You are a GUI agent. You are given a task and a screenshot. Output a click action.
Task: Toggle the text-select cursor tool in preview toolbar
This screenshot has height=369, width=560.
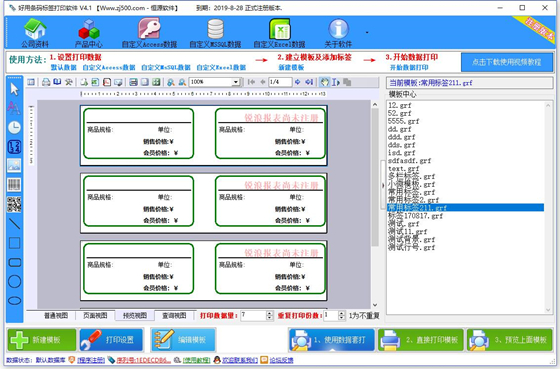pyautogui.click(x=336, y=82)
